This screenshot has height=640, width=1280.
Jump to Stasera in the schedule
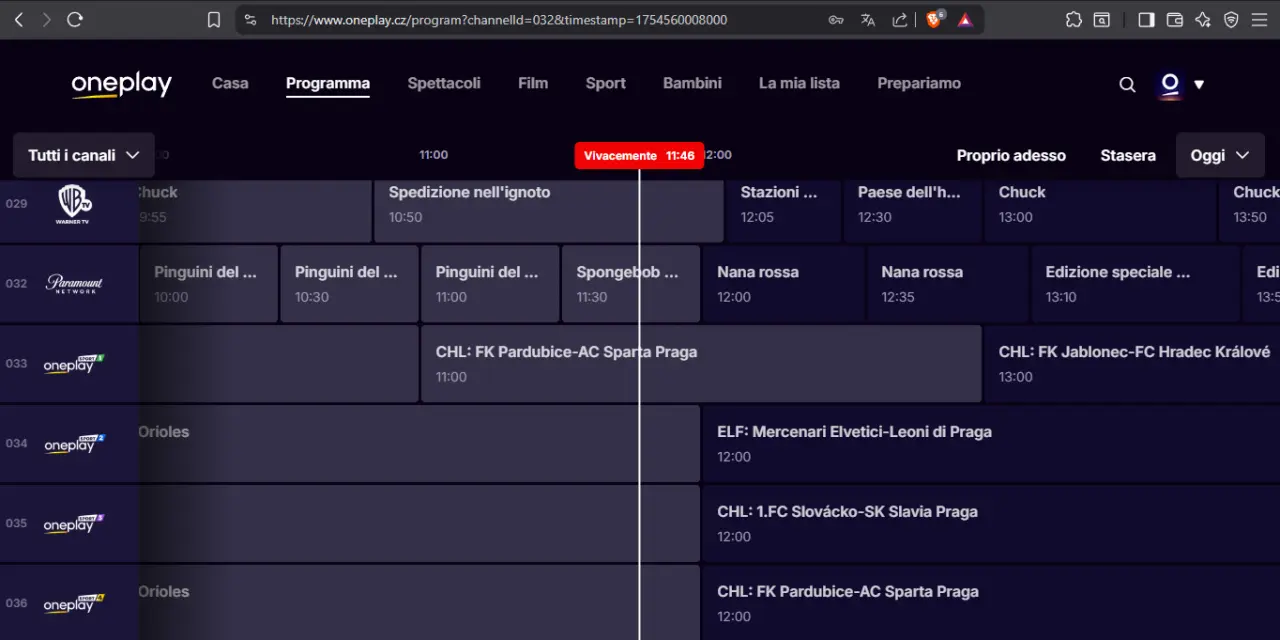coord(1128,155)
